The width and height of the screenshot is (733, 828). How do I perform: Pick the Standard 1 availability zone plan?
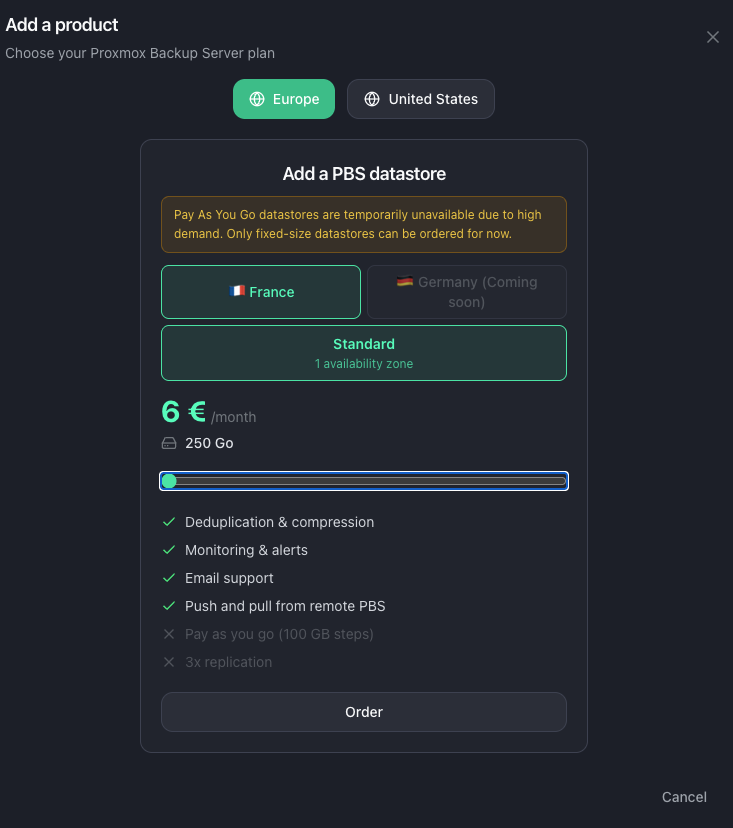[364, 353]
